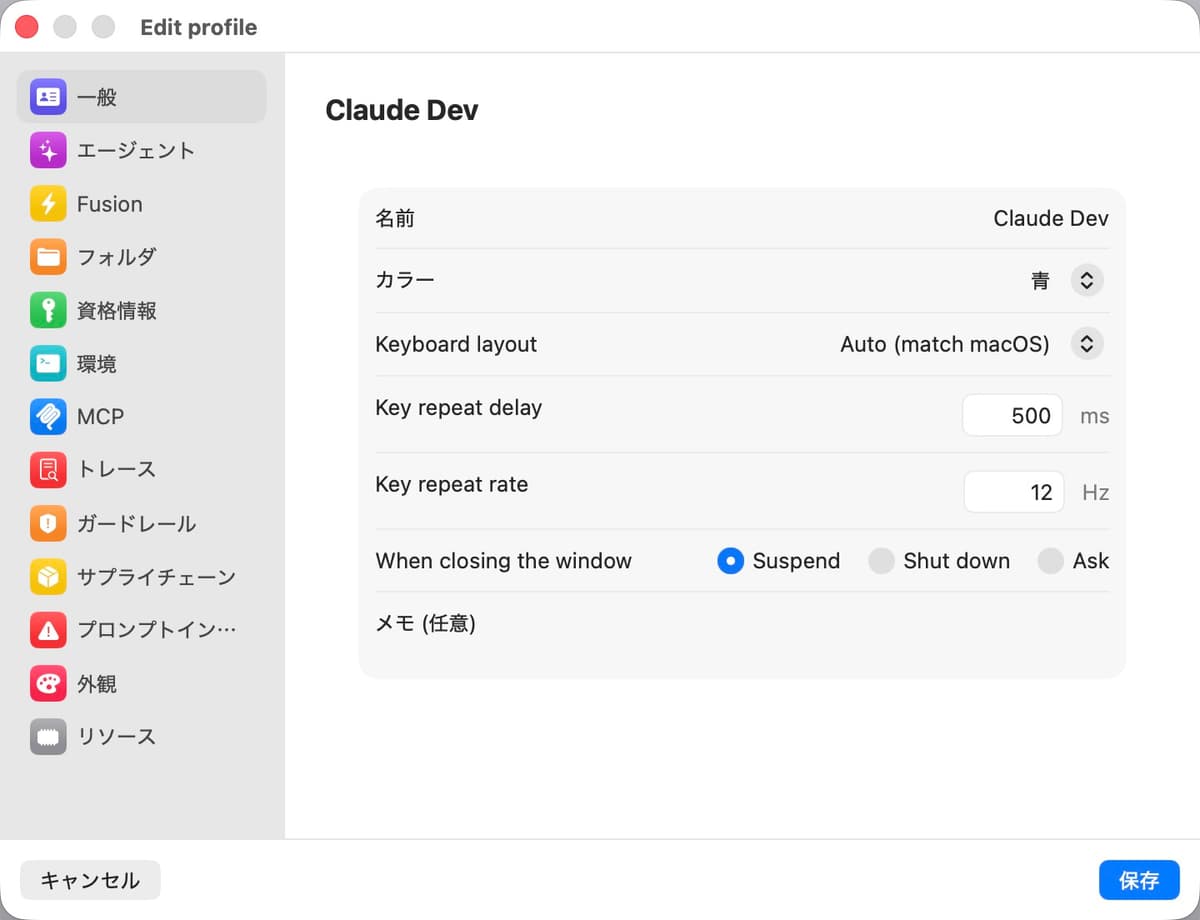Click the Key repeat delay label
1200x920 pixels.
point(458,408)
